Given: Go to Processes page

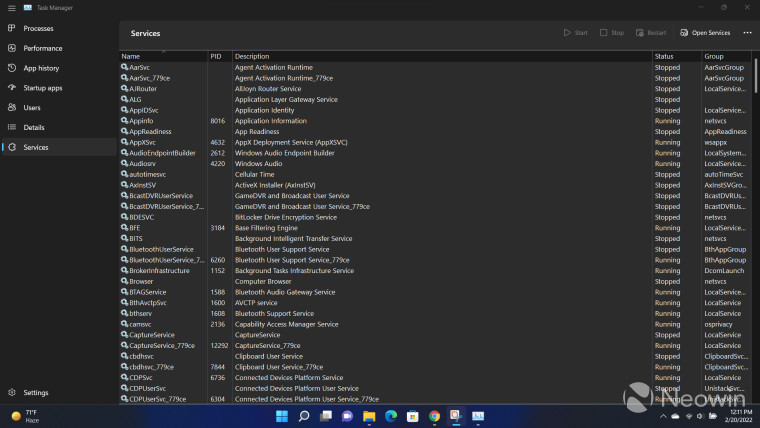Looking at the screenshot, I should pos(38,29).
